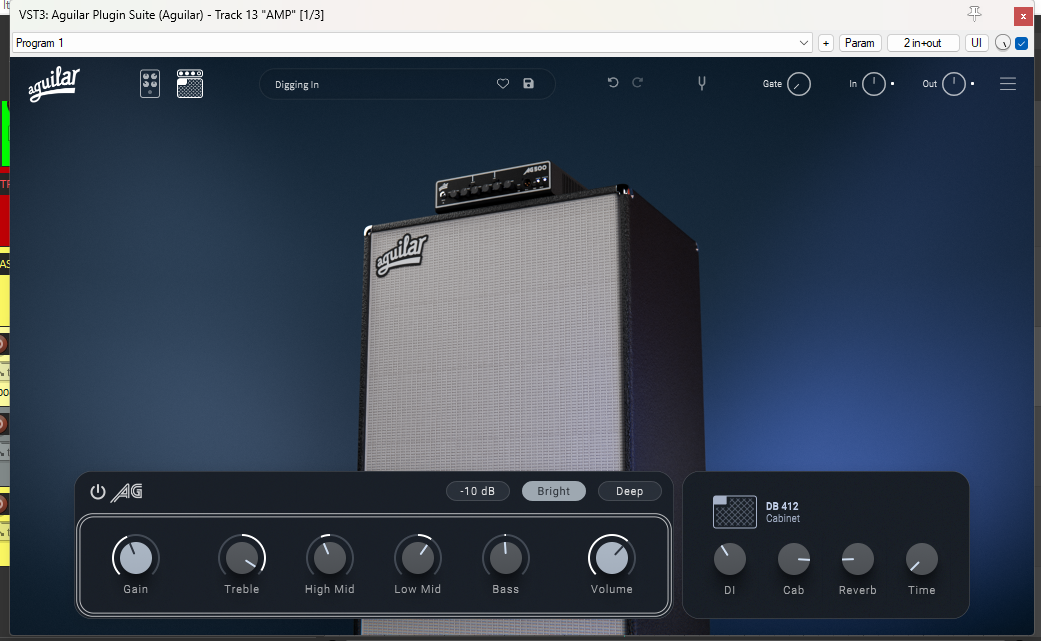Click the AG amp logo
The width and height of the screenshot is (1041, 641).
click(x=127, y=492)
